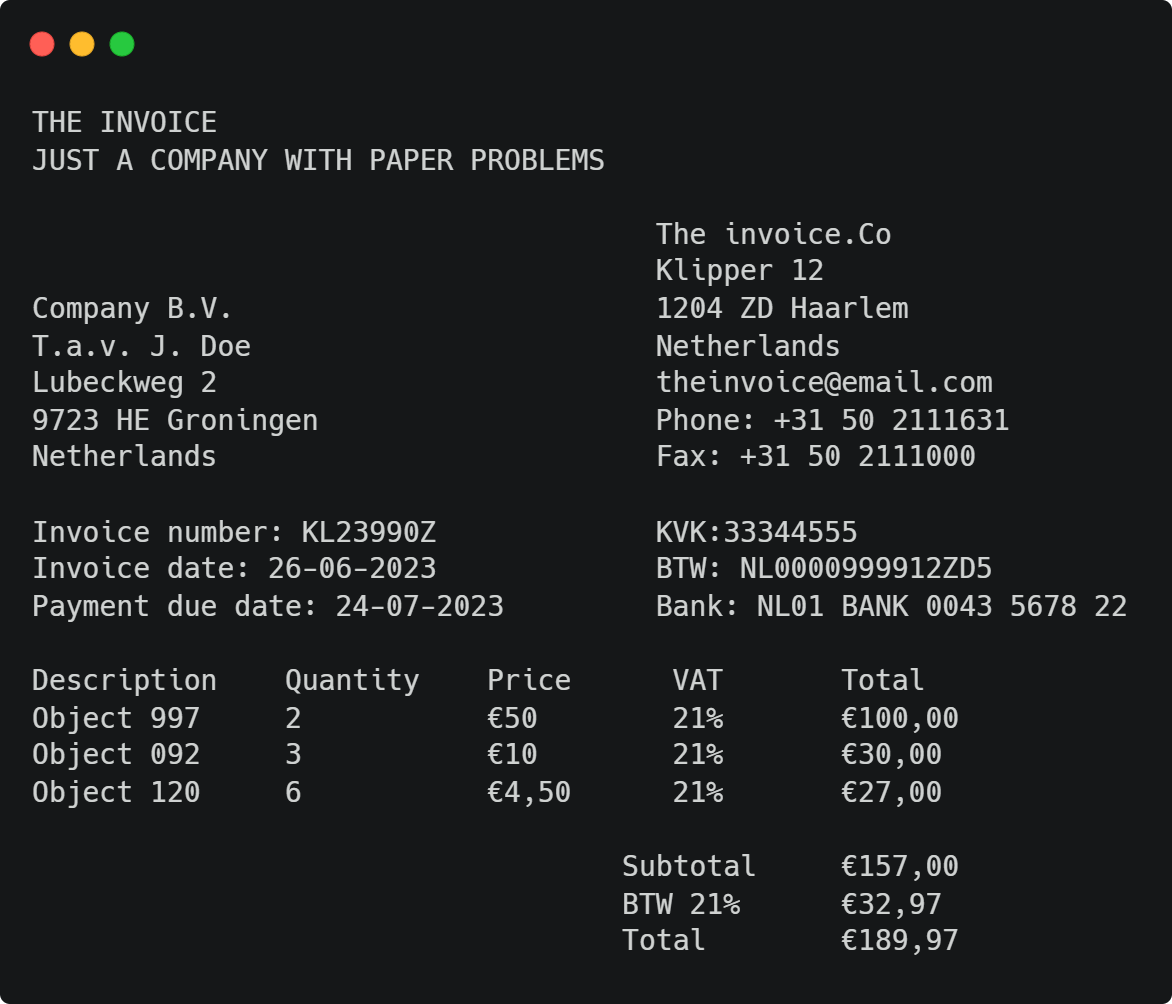The image size is (1172, 1004).
Task: Click the payment due date 24-07-2023
Action: [419, 606]
